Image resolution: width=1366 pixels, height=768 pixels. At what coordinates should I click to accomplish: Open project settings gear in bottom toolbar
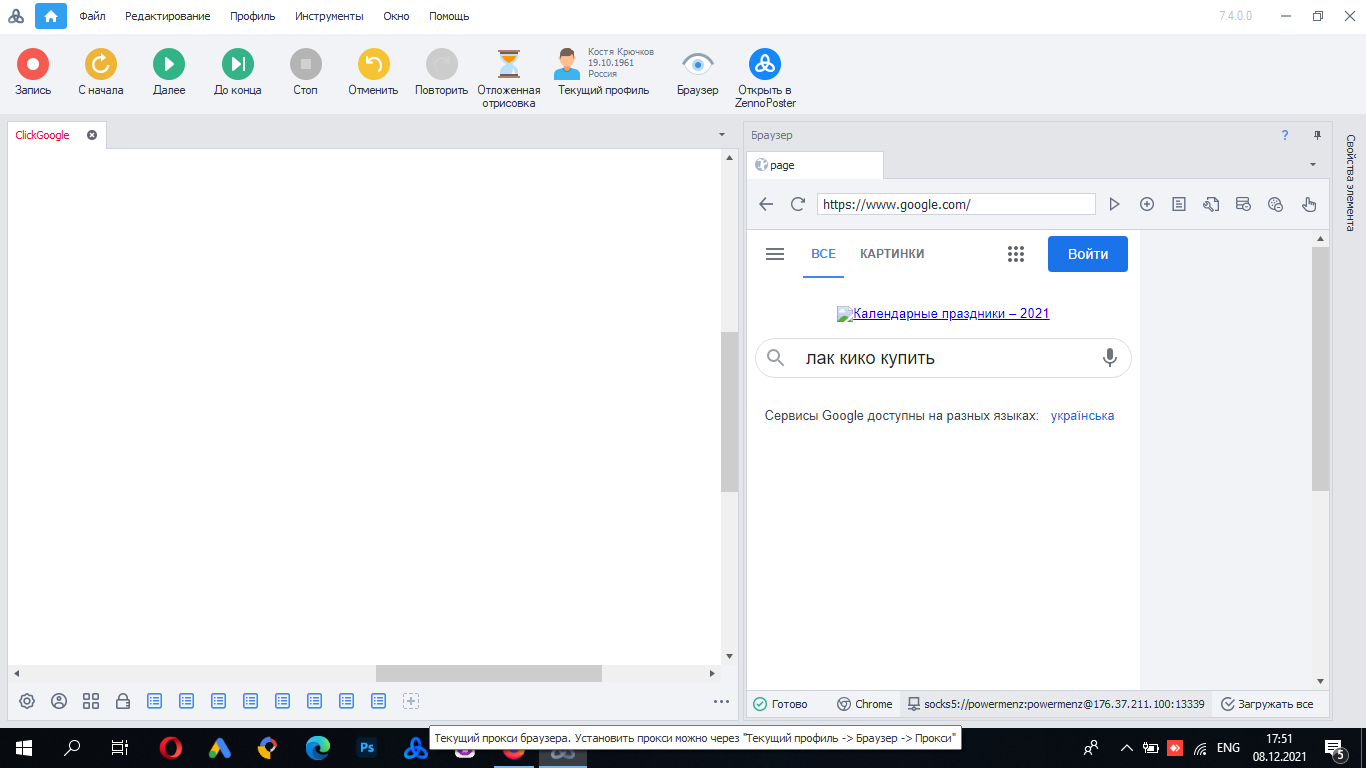[27, 701]
